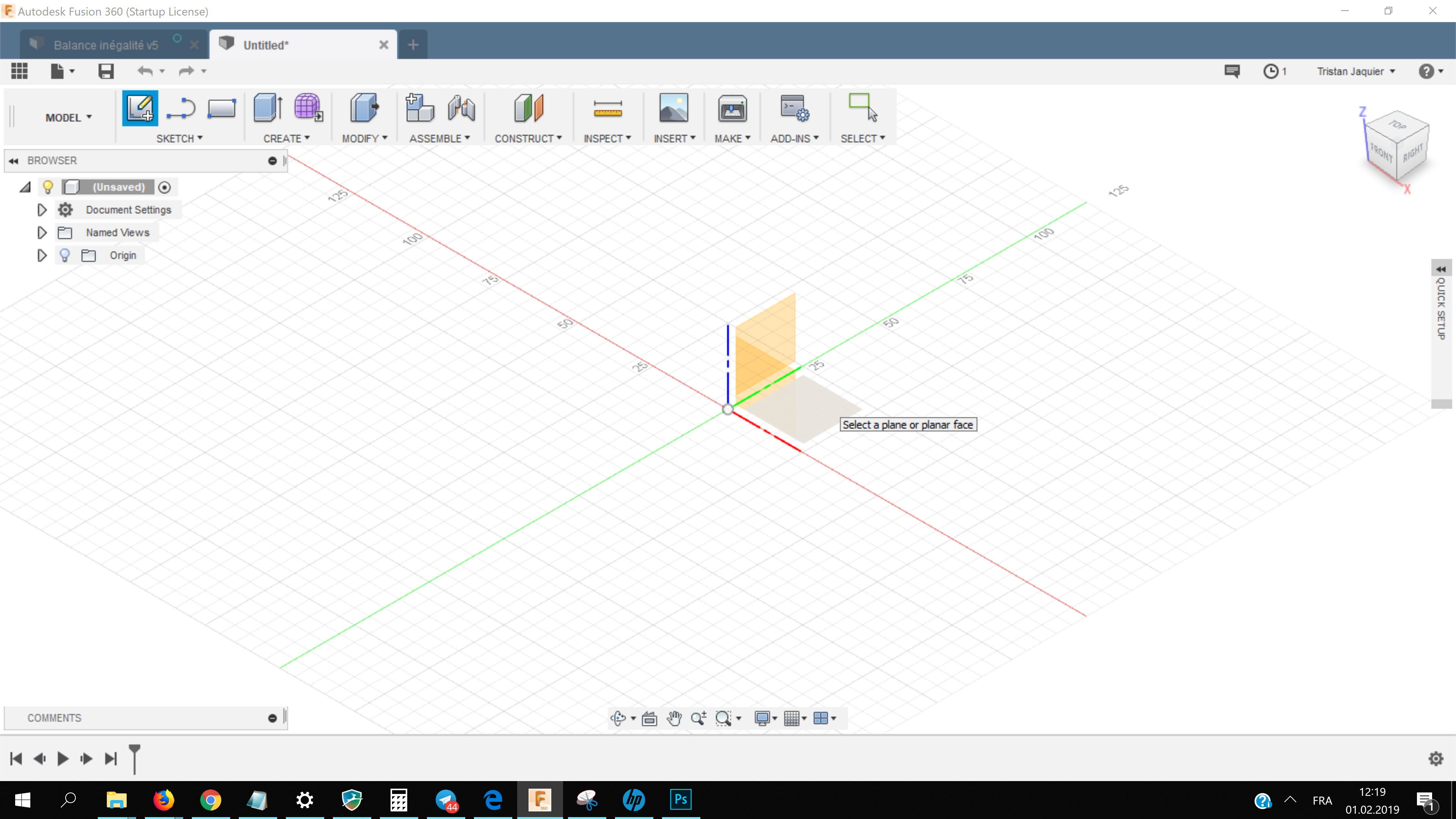Image resolution: width=1456 pixels, height=819 pixels.
Task: Open the Zoom Window fit tool
Action: point(723,719)
